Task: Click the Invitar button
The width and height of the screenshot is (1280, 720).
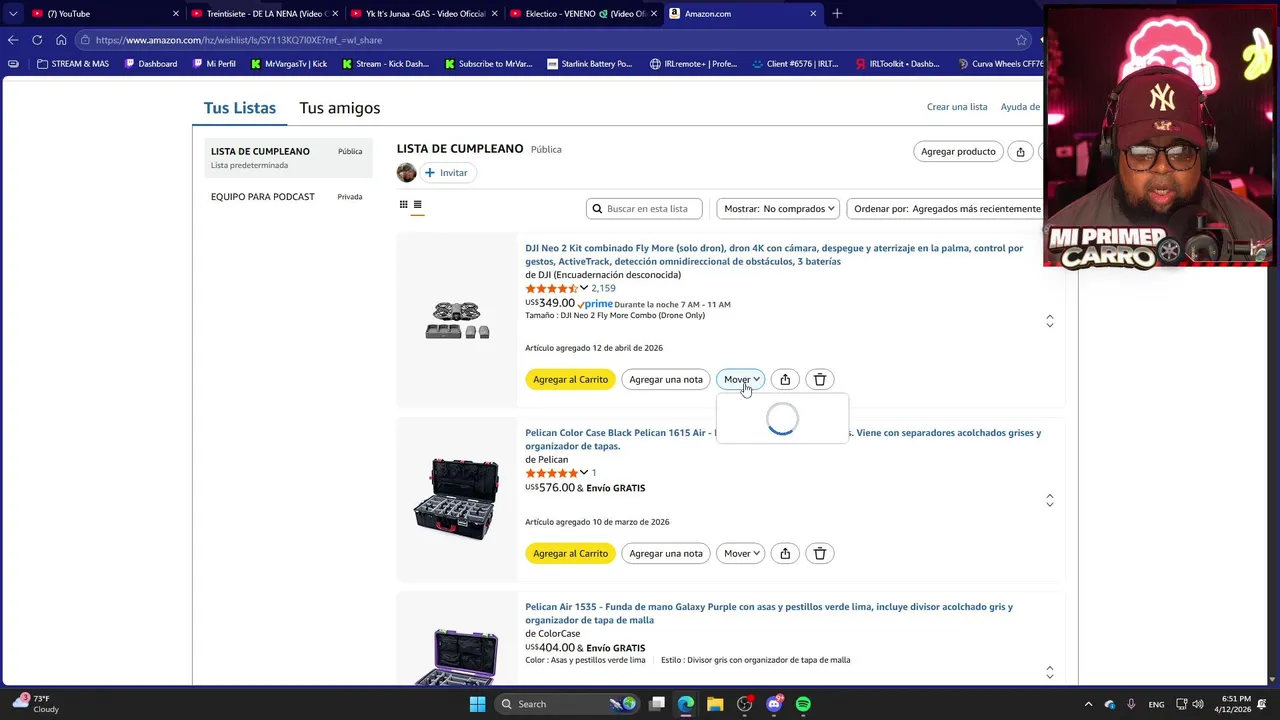Action: coord(447,173)
